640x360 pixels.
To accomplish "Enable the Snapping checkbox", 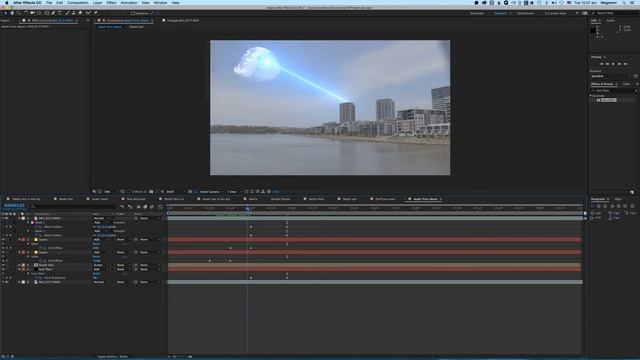I will 133,13.
